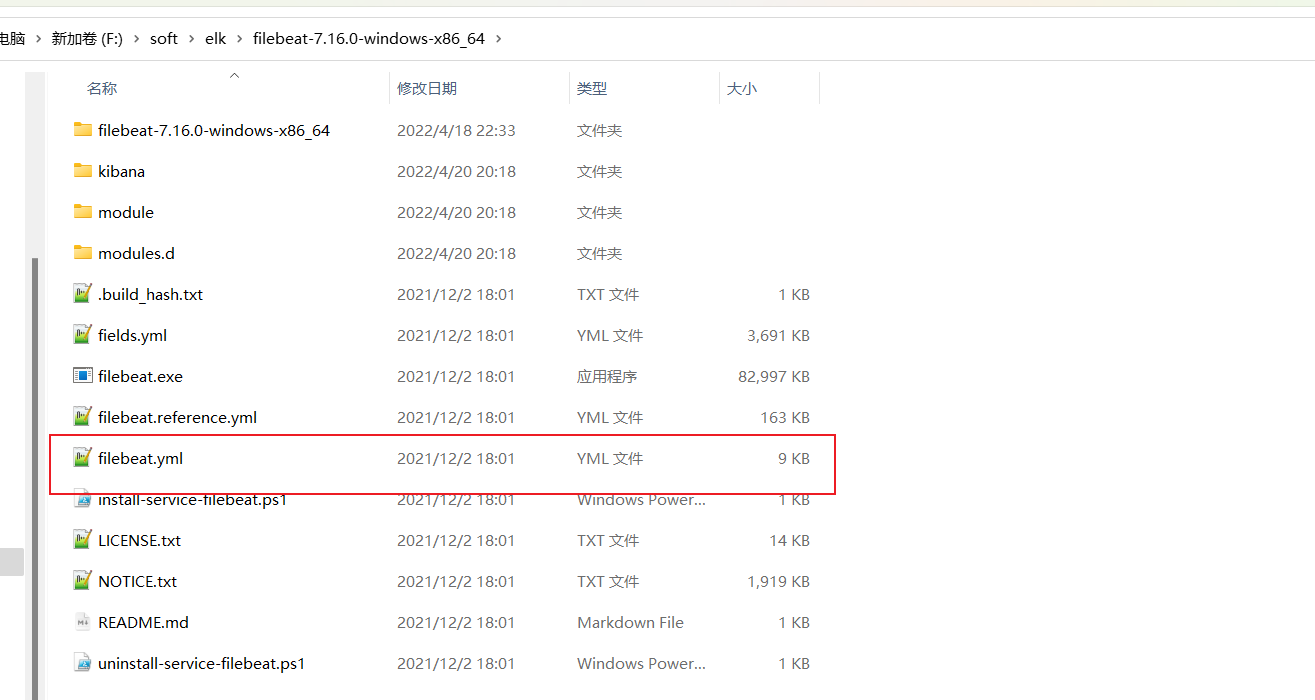Select the file name fields.yml
1315x700 pixels.
[132, 335]
